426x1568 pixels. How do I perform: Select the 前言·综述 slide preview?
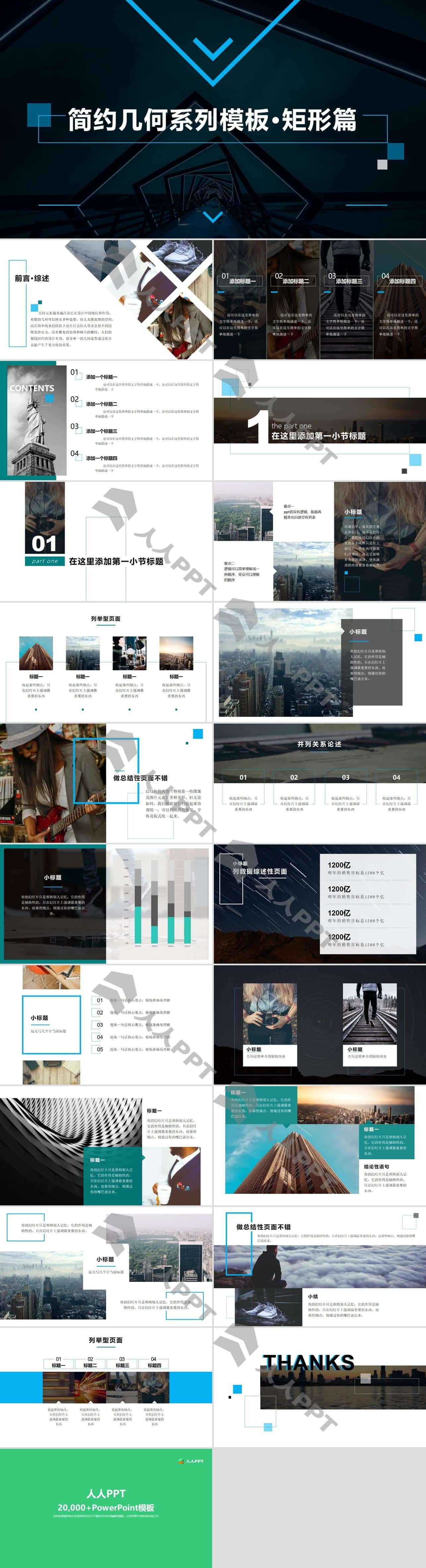[x=106, y=299]
